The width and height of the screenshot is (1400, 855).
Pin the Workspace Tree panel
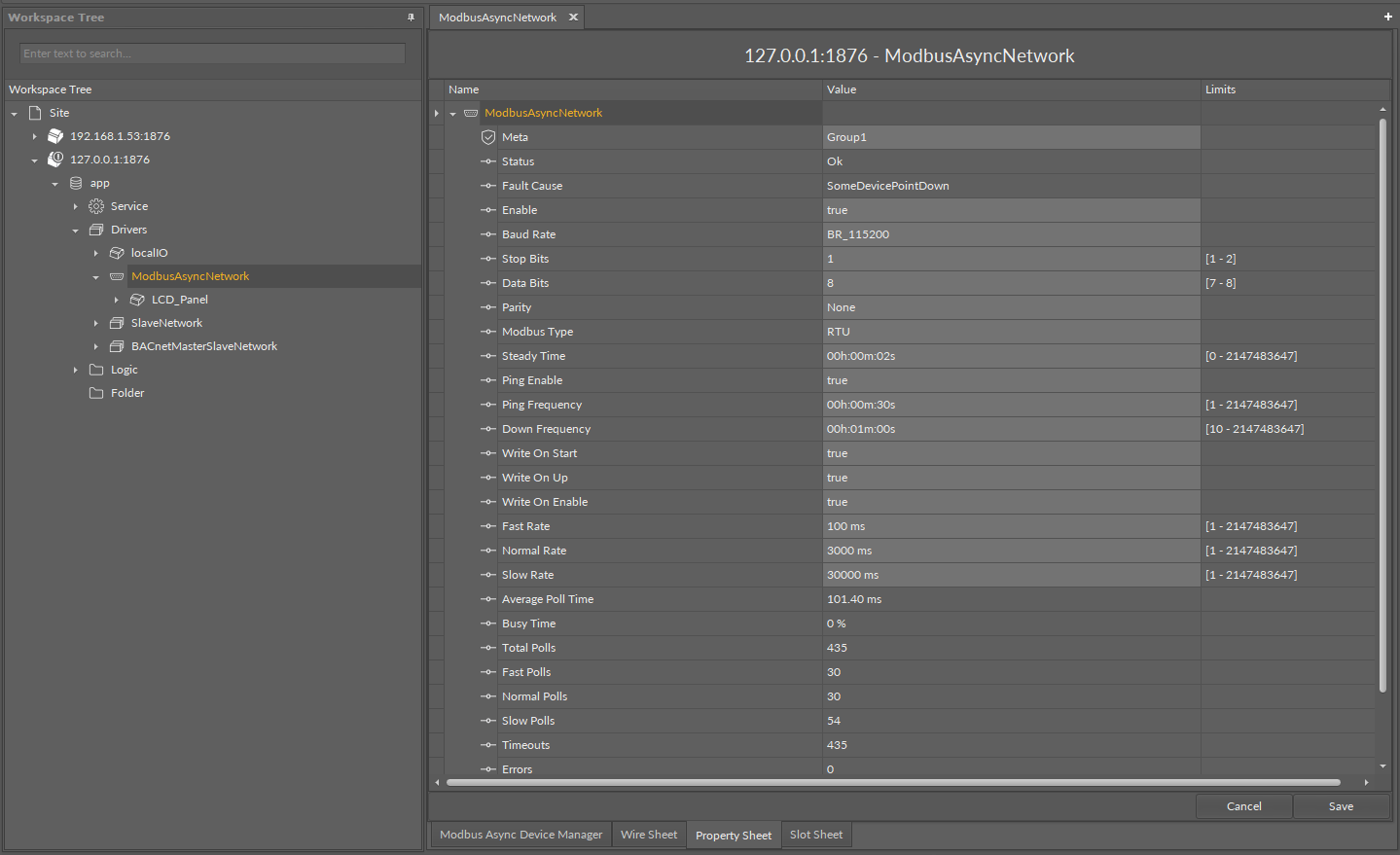[x=411, y=18]
